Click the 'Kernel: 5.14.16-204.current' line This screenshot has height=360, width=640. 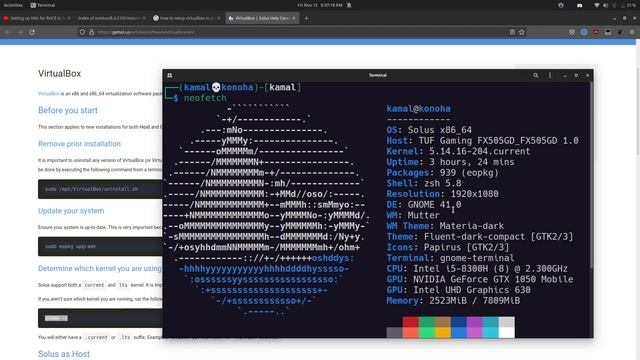click(x=458, y=151)
